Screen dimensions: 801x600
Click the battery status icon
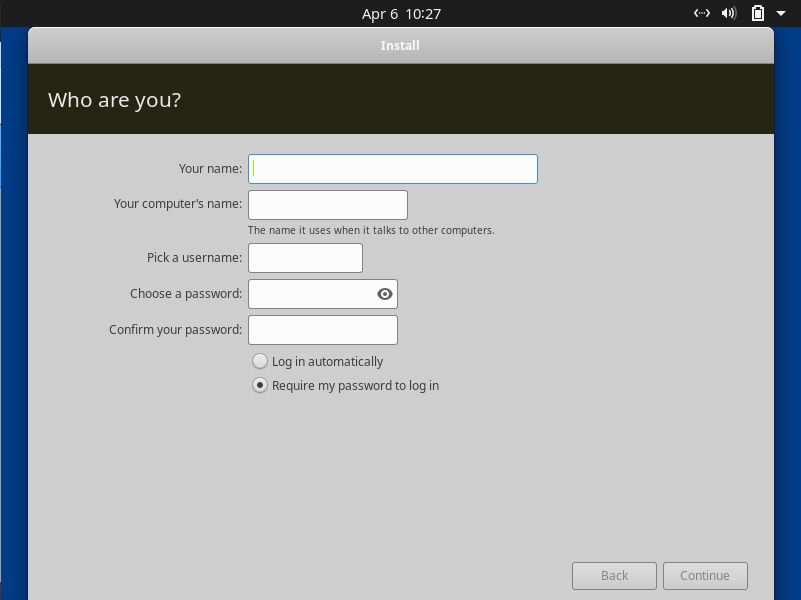coord(758,13)
